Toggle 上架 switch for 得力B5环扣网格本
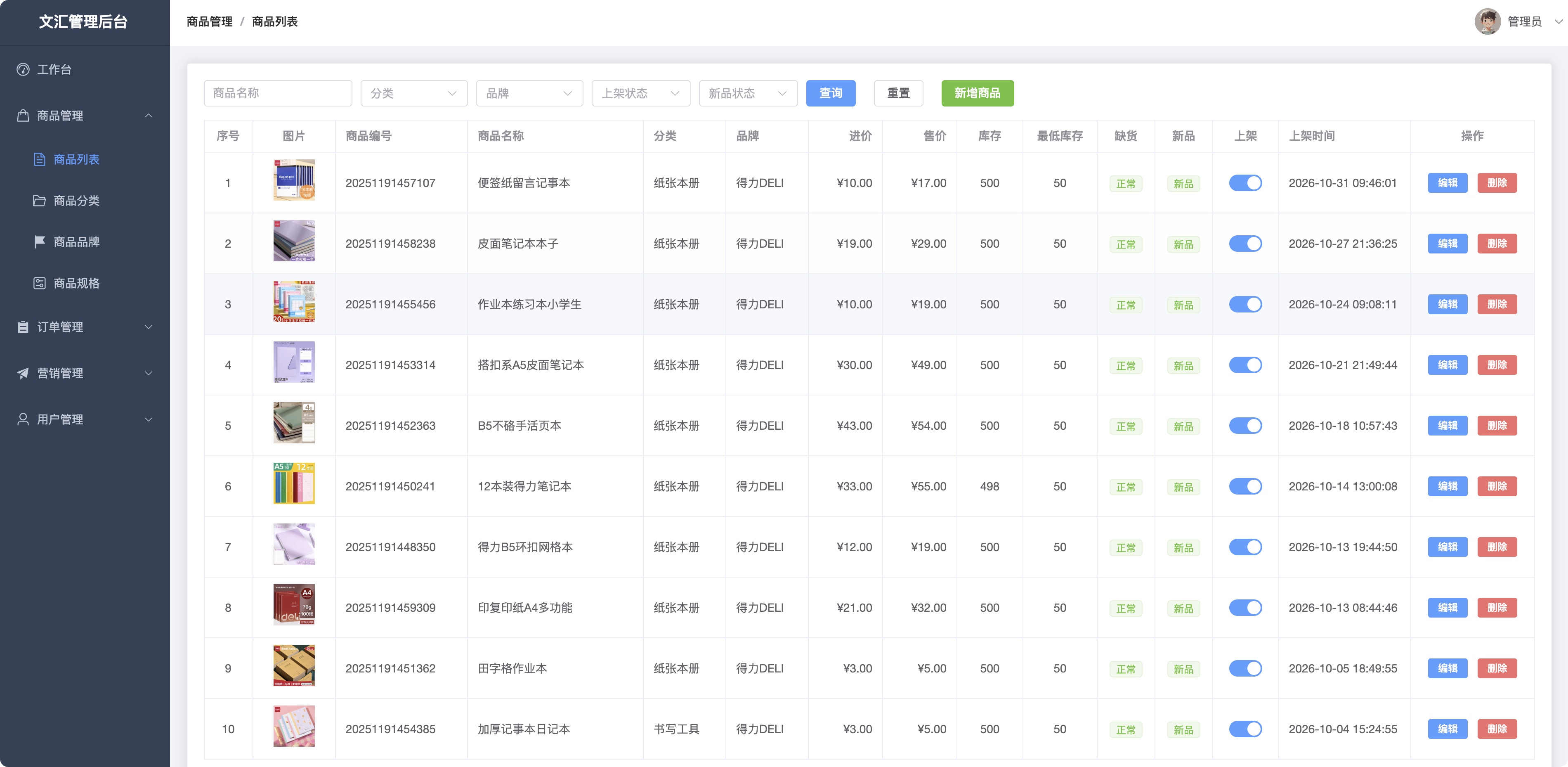The height and width of the screenshot is (767, 1568). (1245, 547)
